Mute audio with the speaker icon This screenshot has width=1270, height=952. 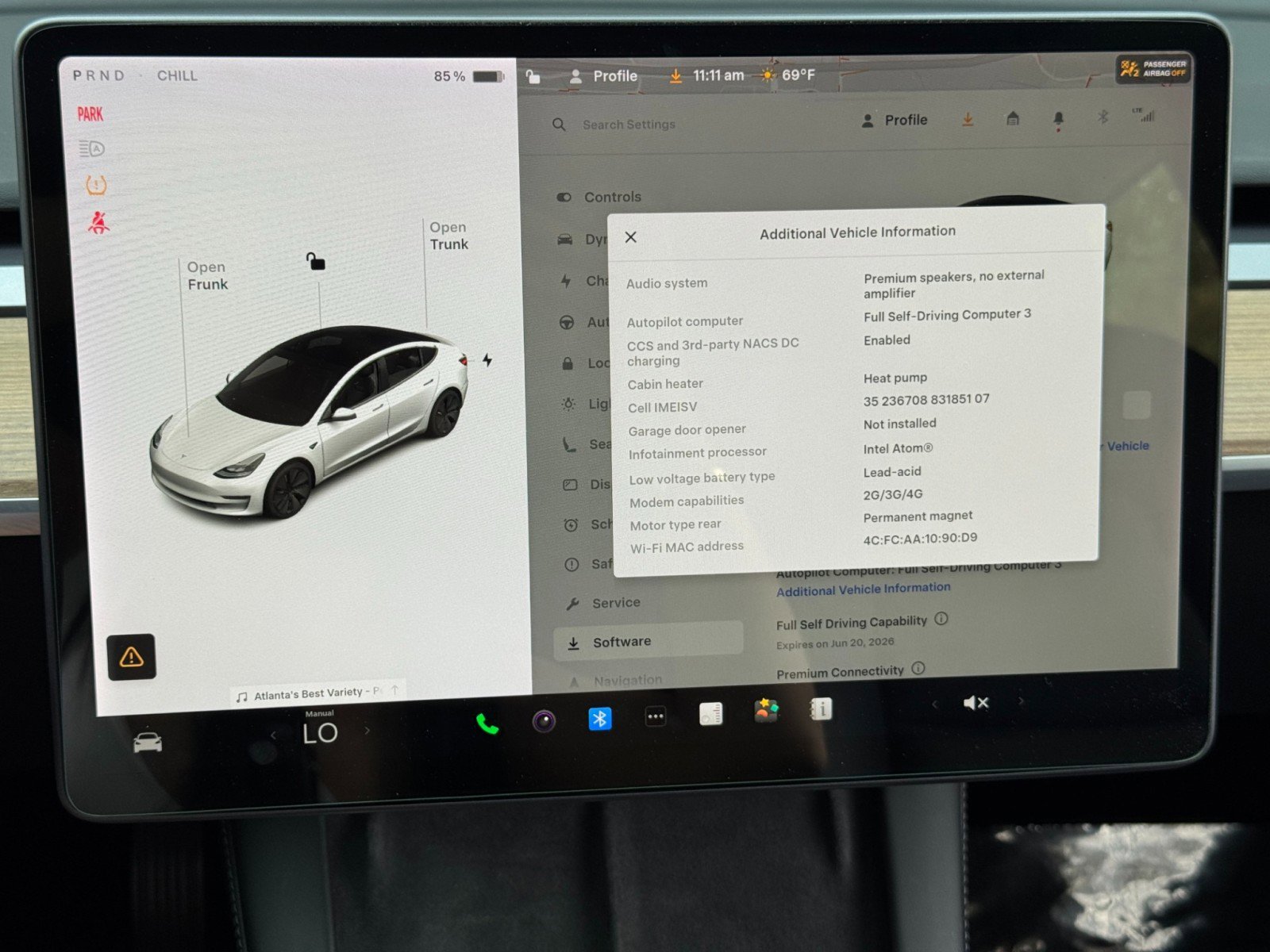pyautogui.click(x=976, y=703)
